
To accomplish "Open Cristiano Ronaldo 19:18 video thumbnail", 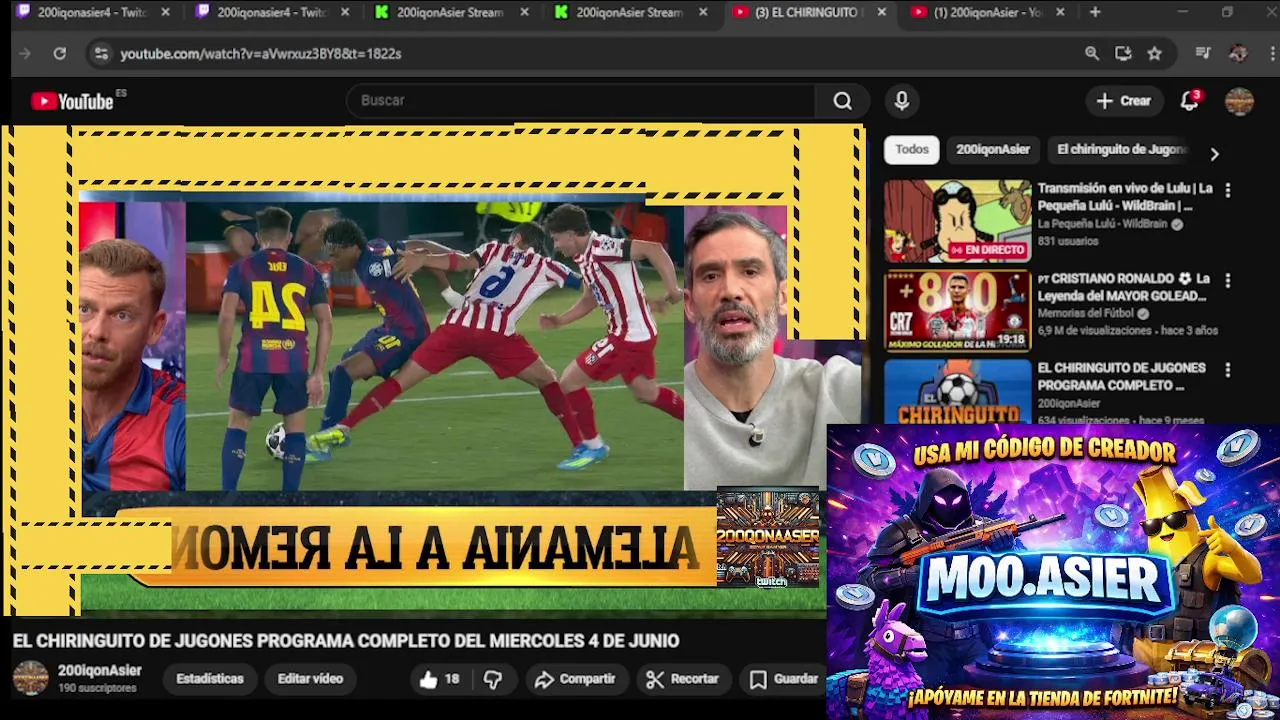I will click(957, 311).
